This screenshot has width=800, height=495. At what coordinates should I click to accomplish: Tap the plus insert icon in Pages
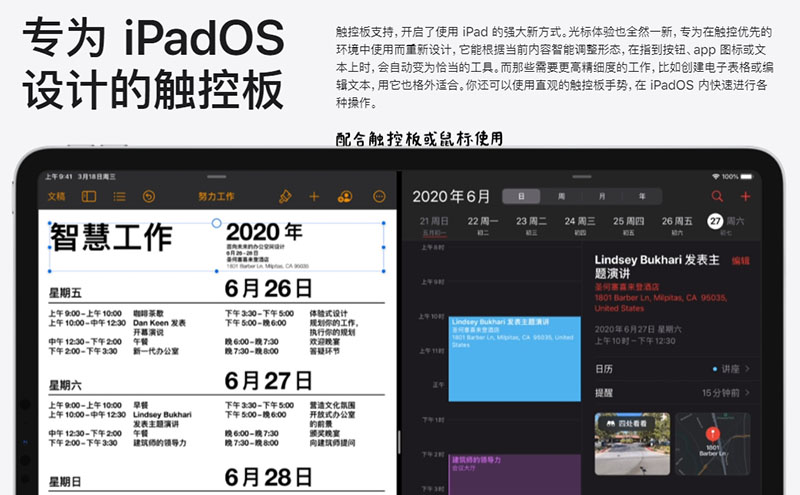pyautogui.click(x=314, y=196)
